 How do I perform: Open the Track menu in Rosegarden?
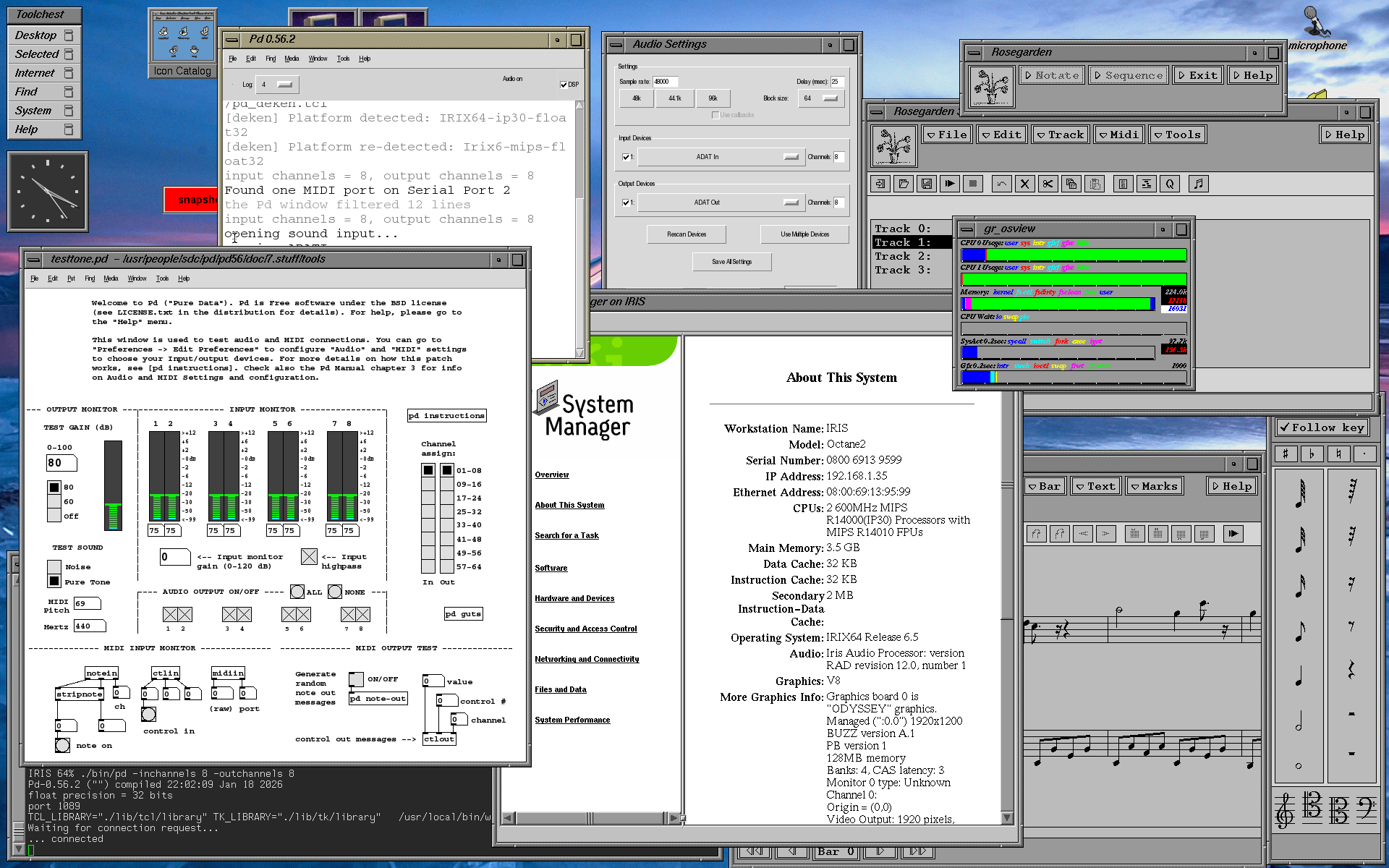pyautogui.click(x=1060, y=135)
